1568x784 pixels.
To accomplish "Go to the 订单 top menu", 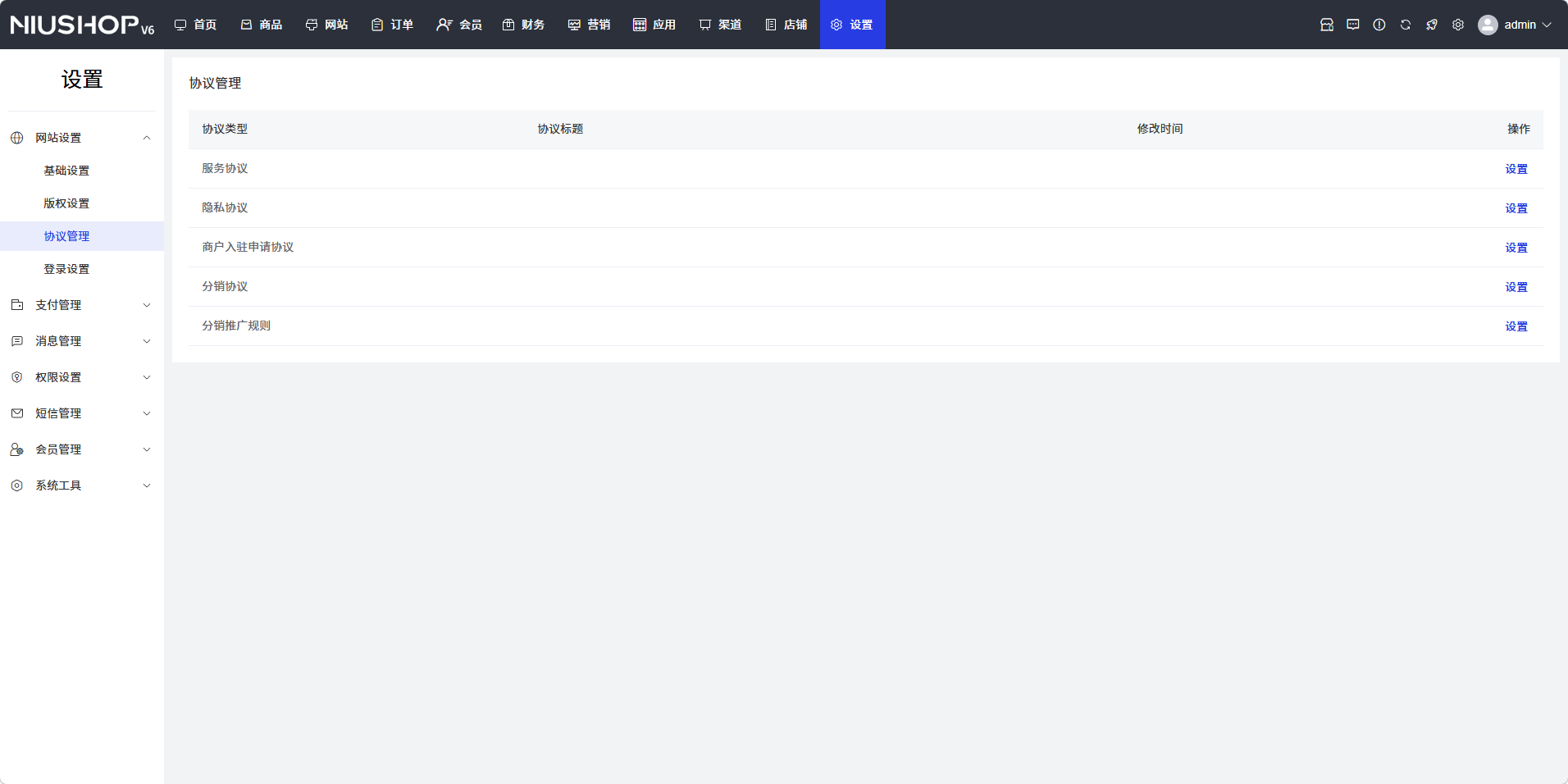I will tap(393, 25).
